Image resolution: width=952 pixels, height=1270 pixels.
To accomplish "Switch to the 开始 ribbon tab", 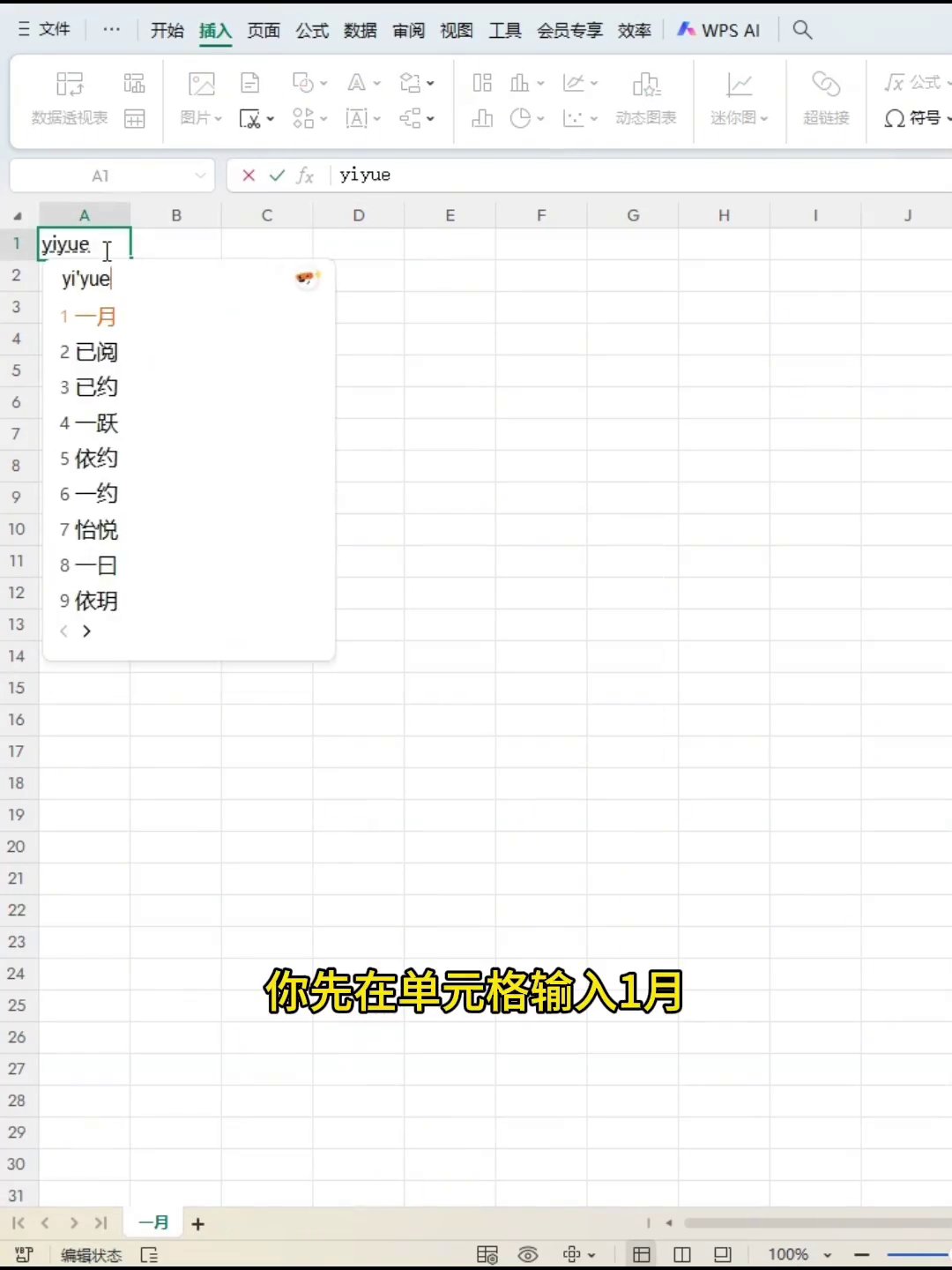I will (x=167, y=30).
